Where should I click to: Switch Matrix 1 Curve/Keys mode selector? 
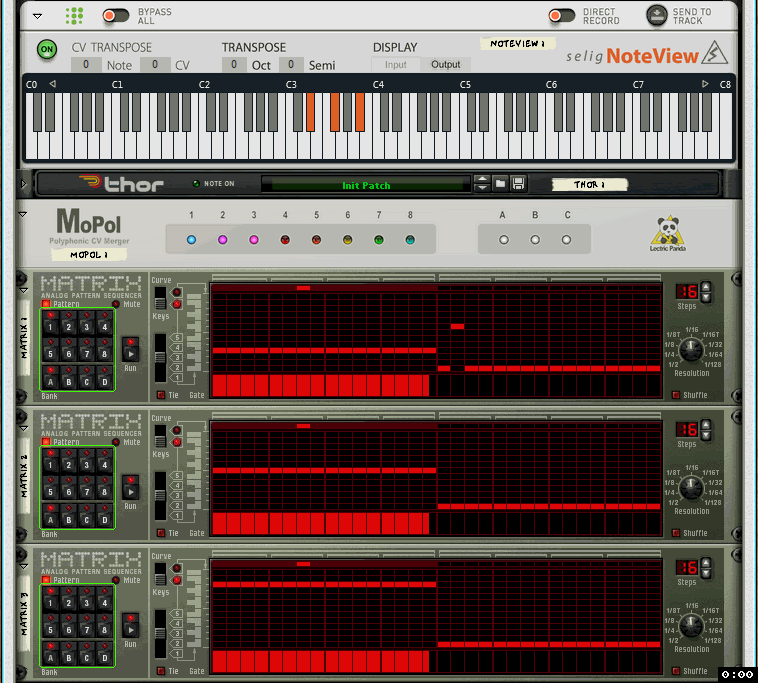[160, 298]
